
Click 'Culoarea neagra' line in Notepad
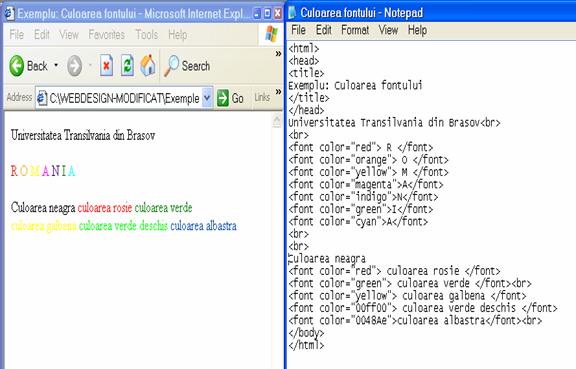tap(327, 259)
